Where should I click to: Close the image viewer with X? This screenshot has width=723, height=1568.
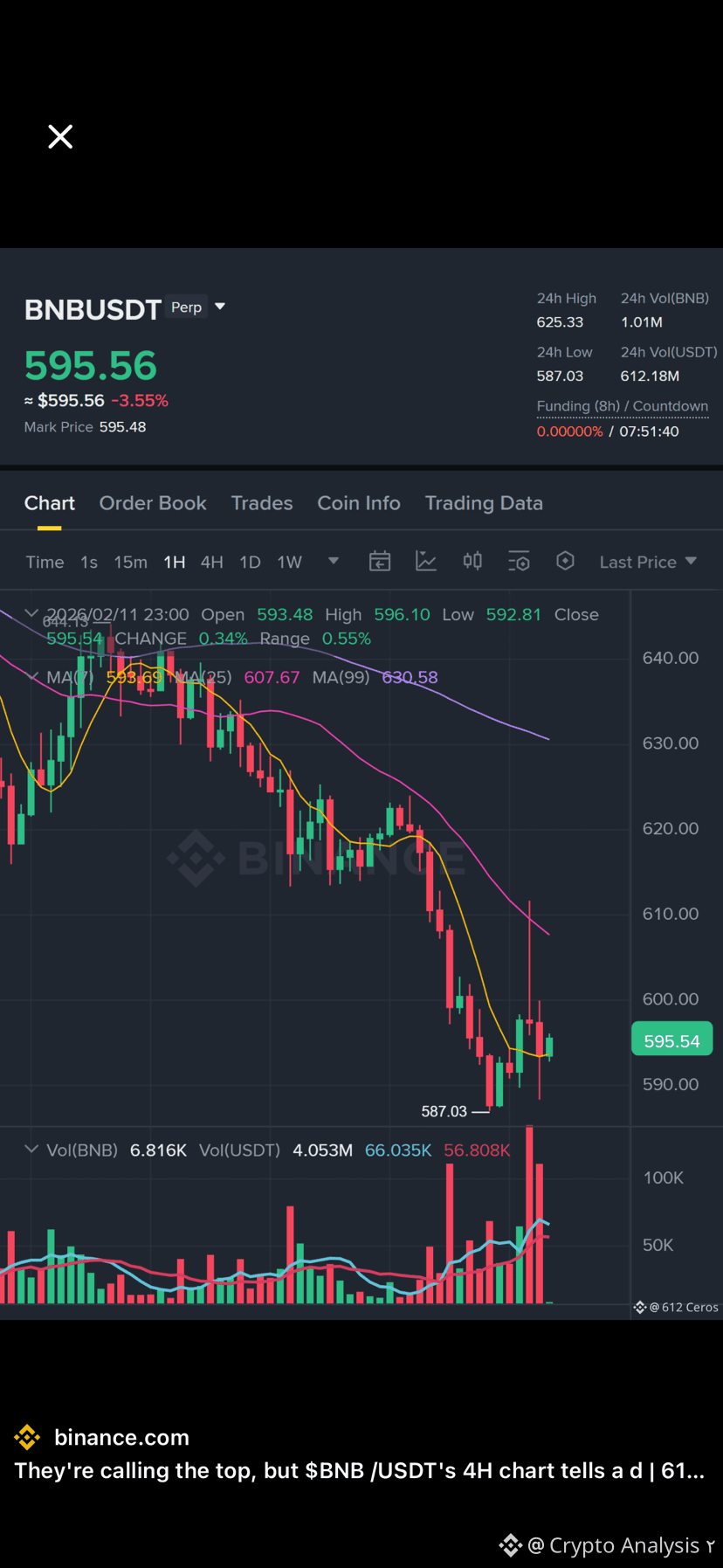[60, 136]
